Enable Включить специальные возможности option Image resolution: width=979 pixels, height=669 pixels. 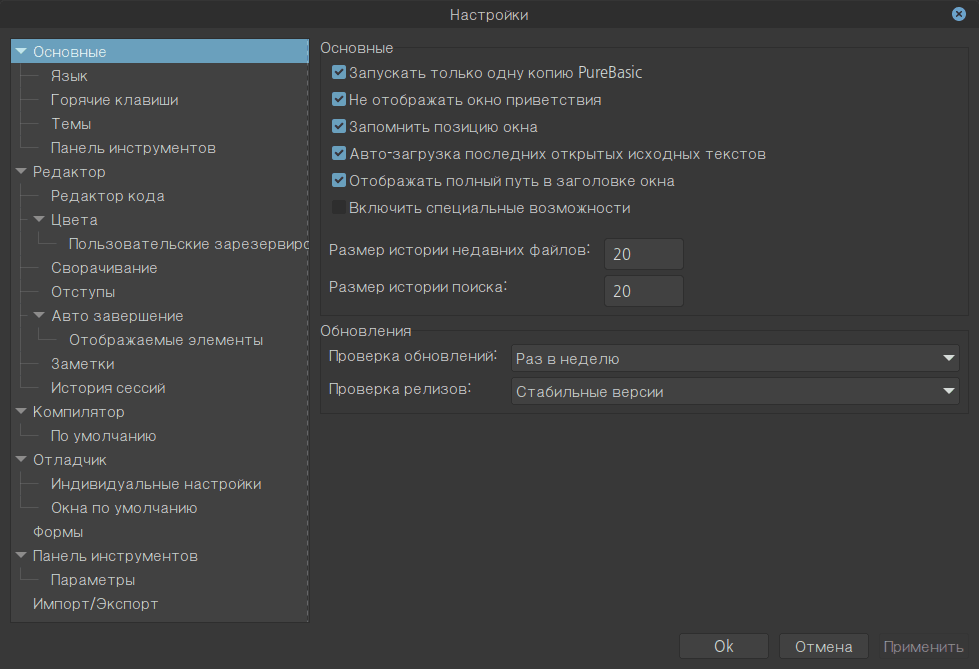pyautogui.click(x=339, y=208)
